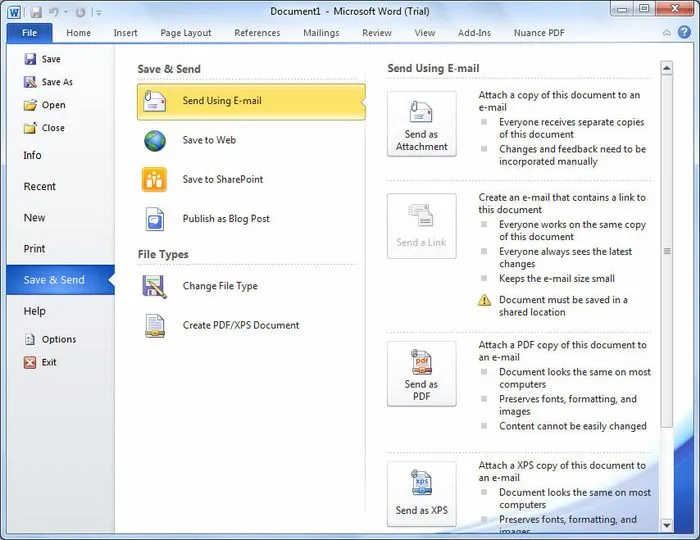Open the Add-Ins tab
Viewport: 700px width, 540px height.
point(474,33)
